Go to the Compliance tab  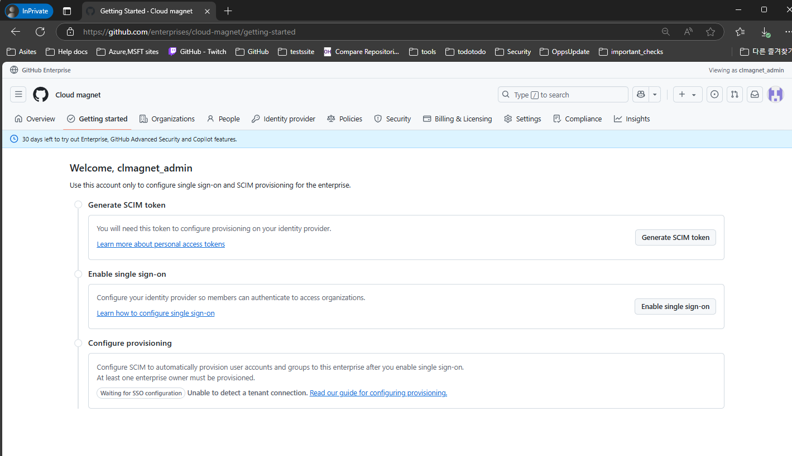pos(577,119)
